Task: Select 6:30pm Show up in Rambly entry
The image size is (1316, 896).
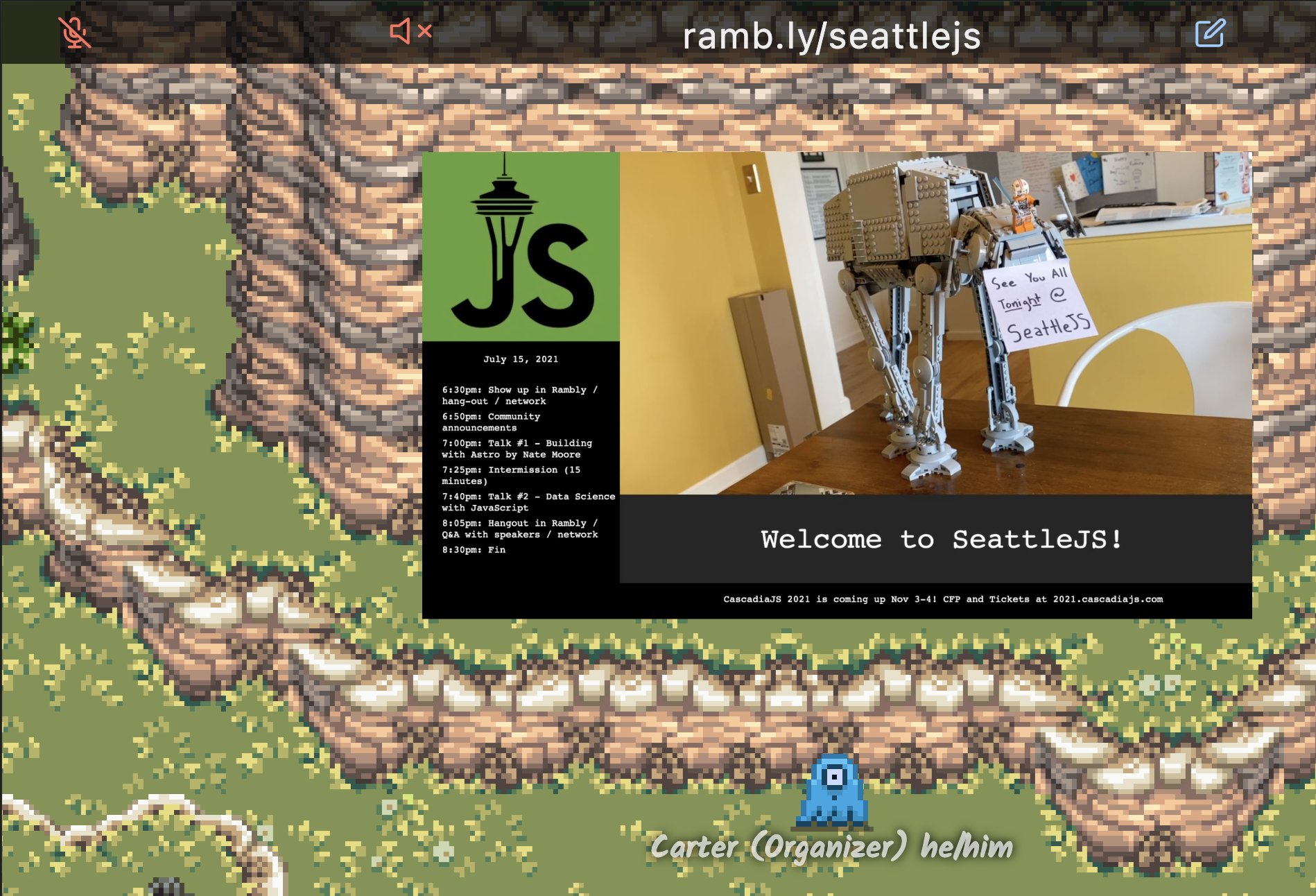Action: tap(519, 395)
